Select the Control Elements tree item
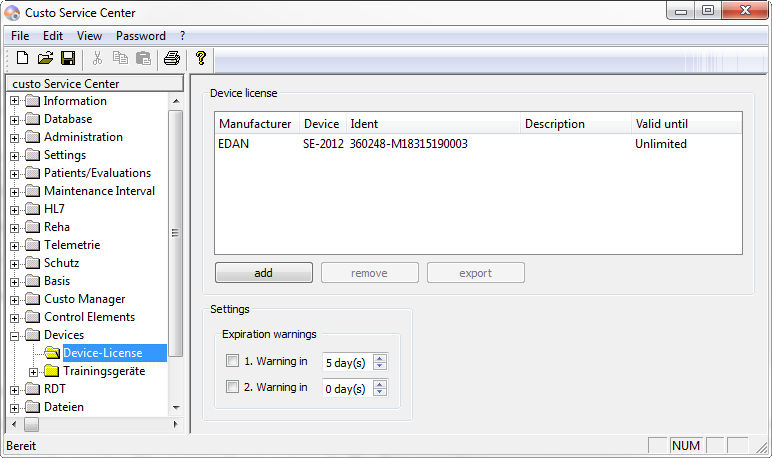The height and width of the screenshot is (458, 772). (90, 317)
